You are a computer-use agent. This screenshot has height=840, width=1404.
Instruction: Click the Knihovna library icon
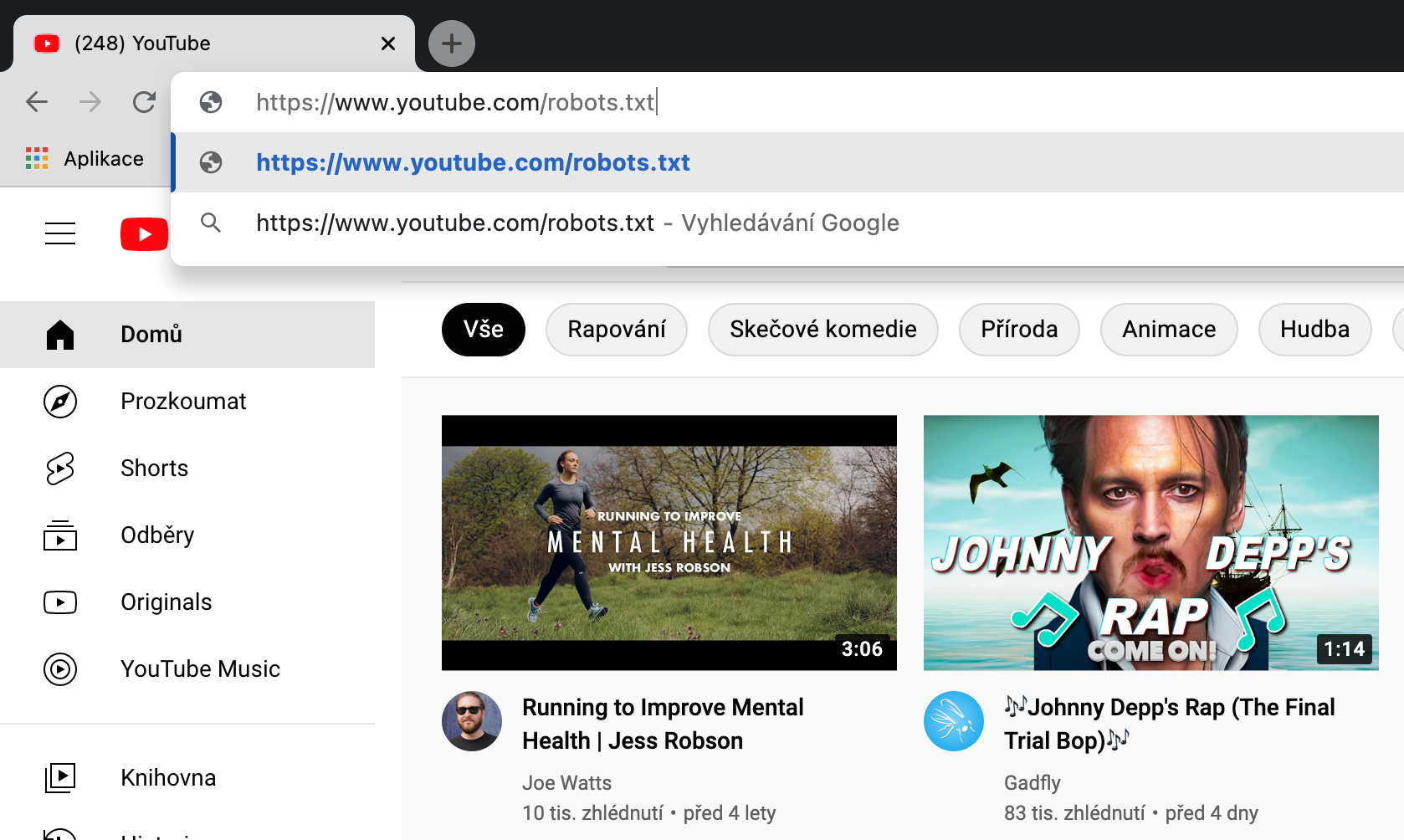point(60,778)
